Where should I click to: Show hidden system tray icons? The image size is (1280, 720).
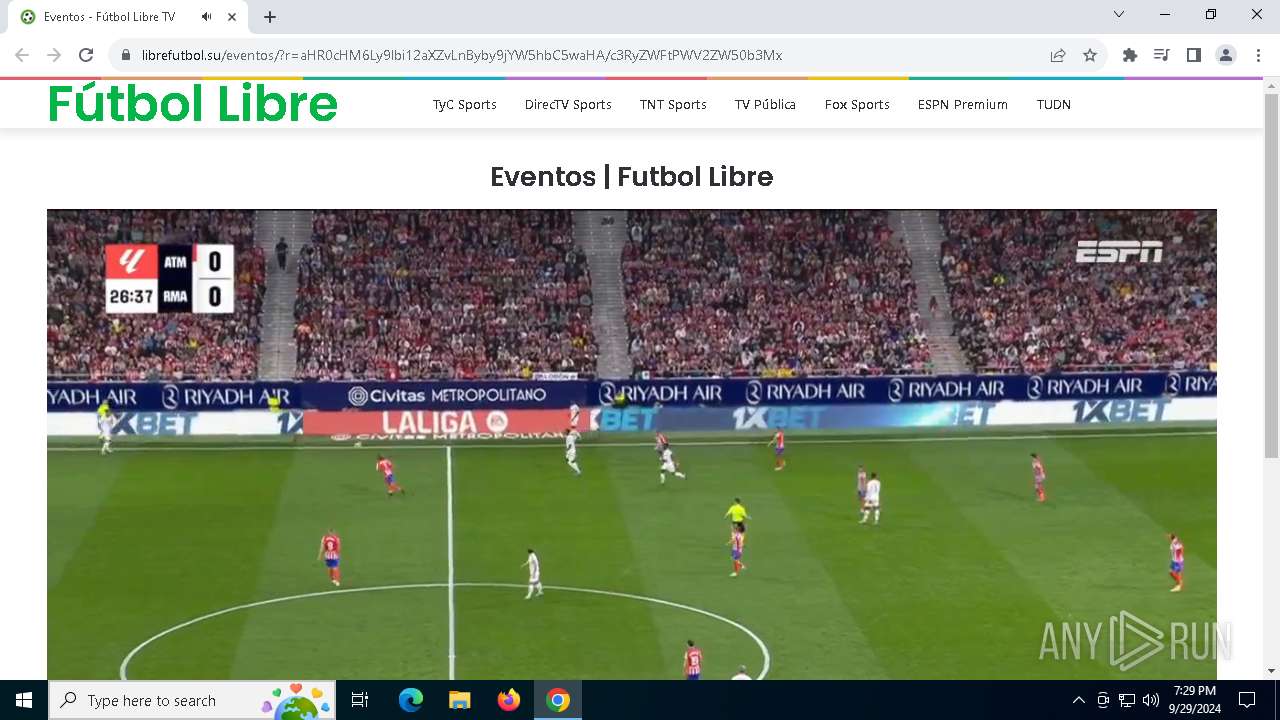(x=1078, y=700)
